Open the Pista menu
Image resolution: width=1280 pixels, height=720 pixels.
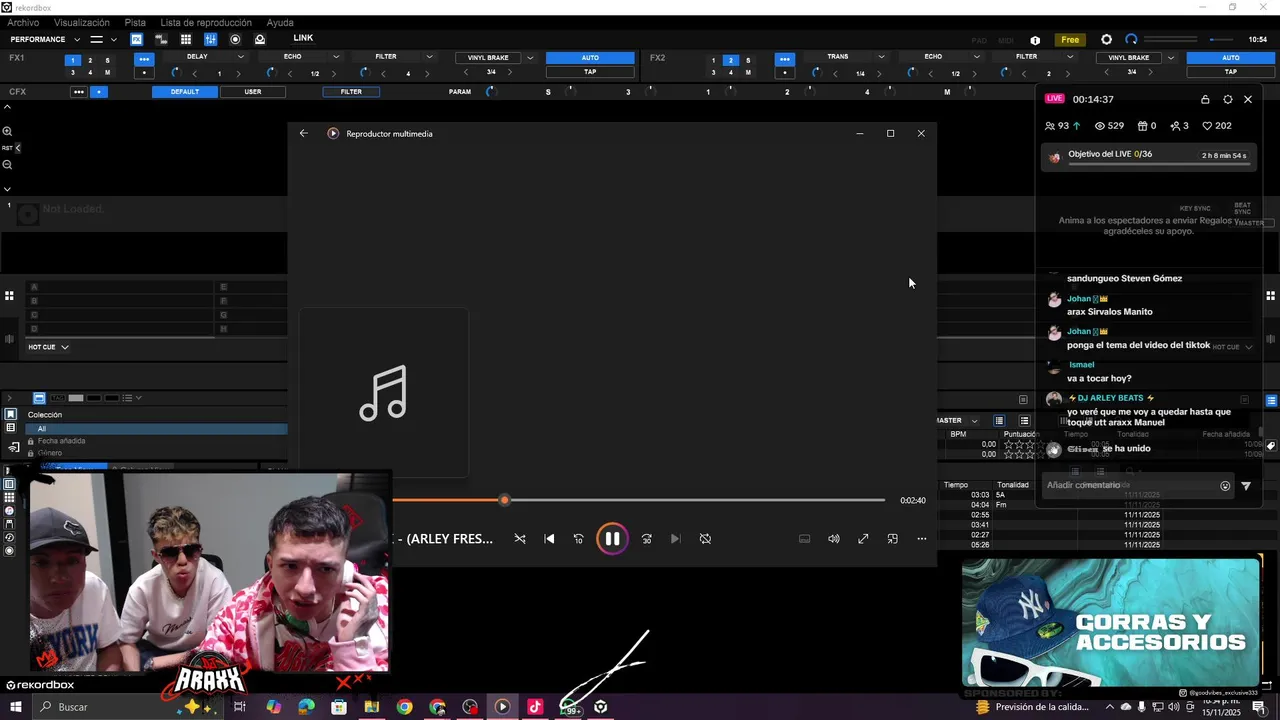pyautogui.click(x=135, y=22)
